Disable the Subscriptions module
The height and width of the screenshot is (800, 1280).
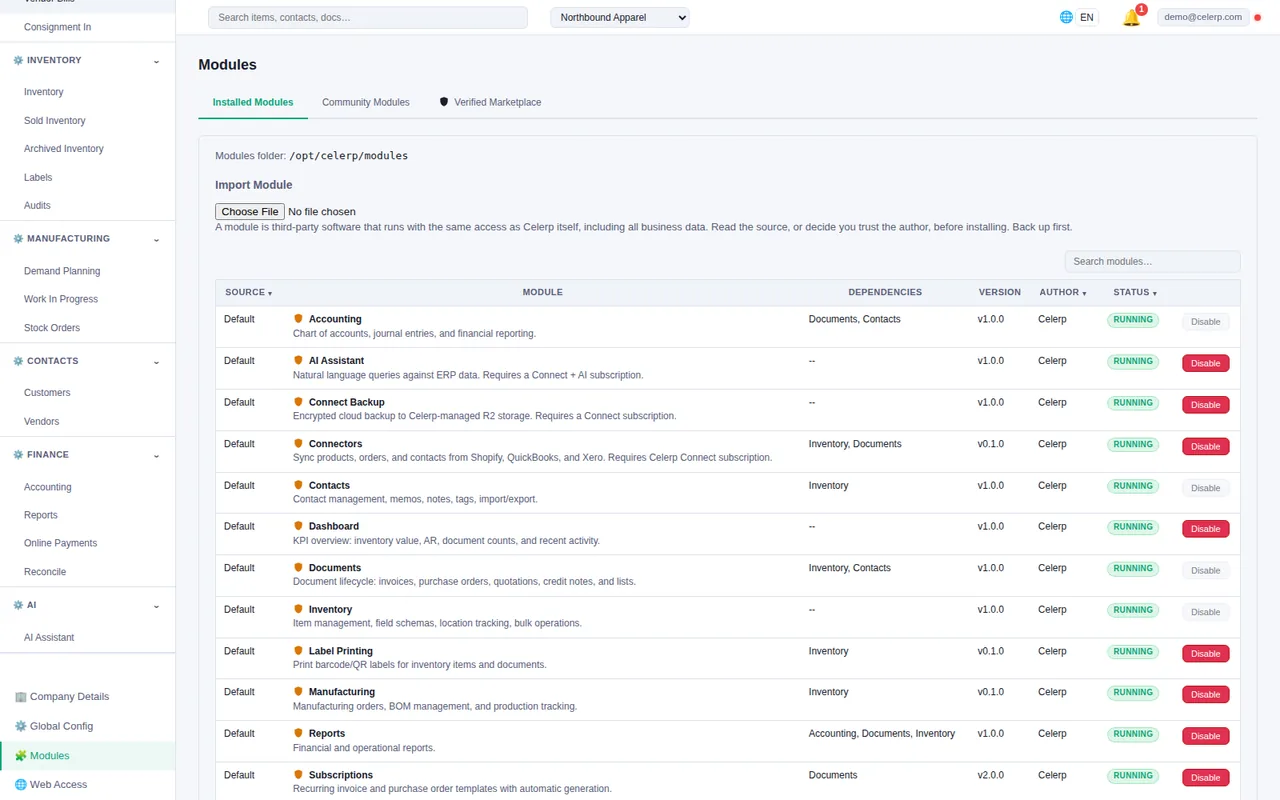click(1205, 777)
